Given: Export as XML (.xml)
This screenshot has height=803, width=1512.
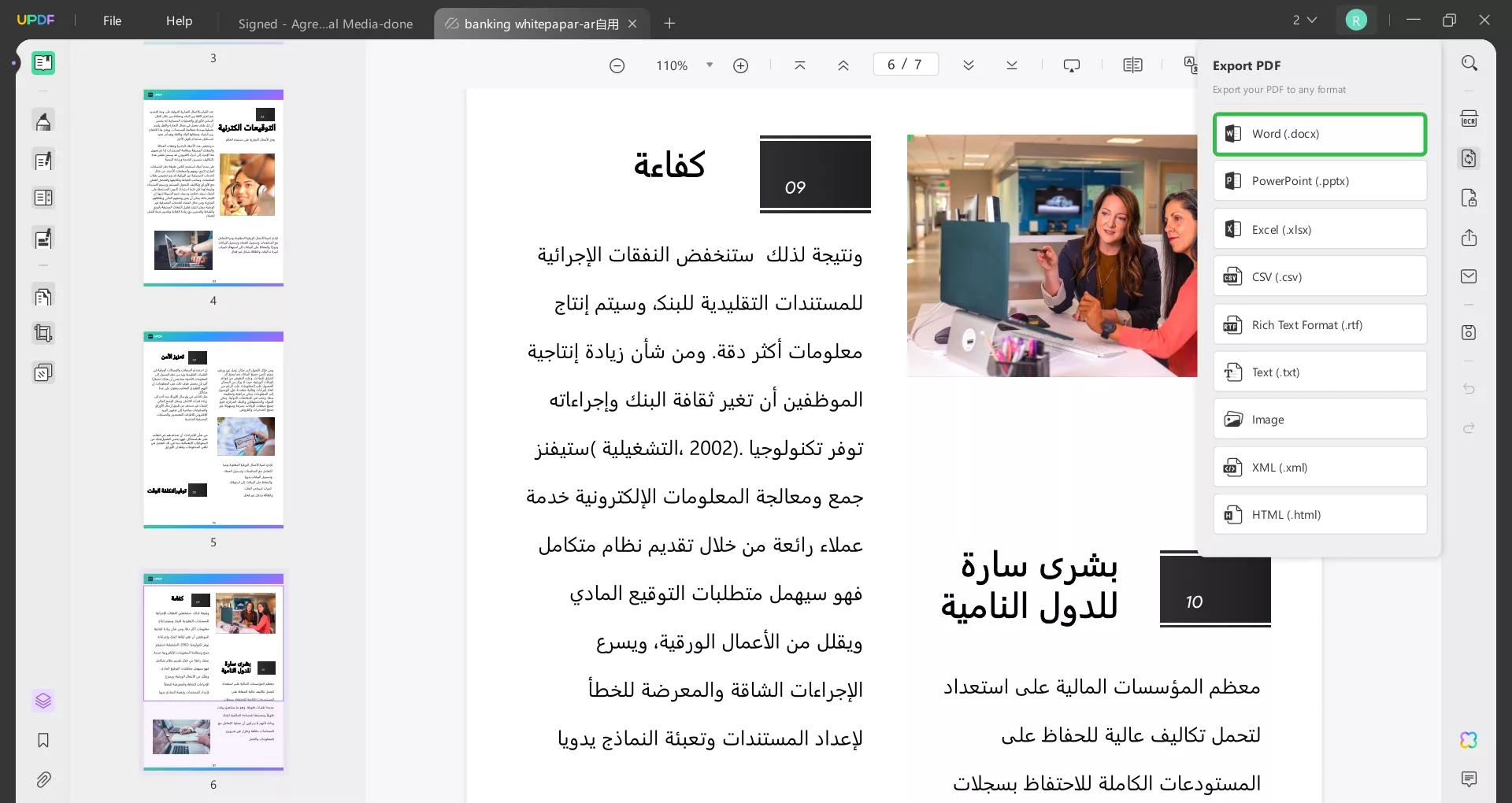Looking at the screenshot, I should coord(1320,467).
